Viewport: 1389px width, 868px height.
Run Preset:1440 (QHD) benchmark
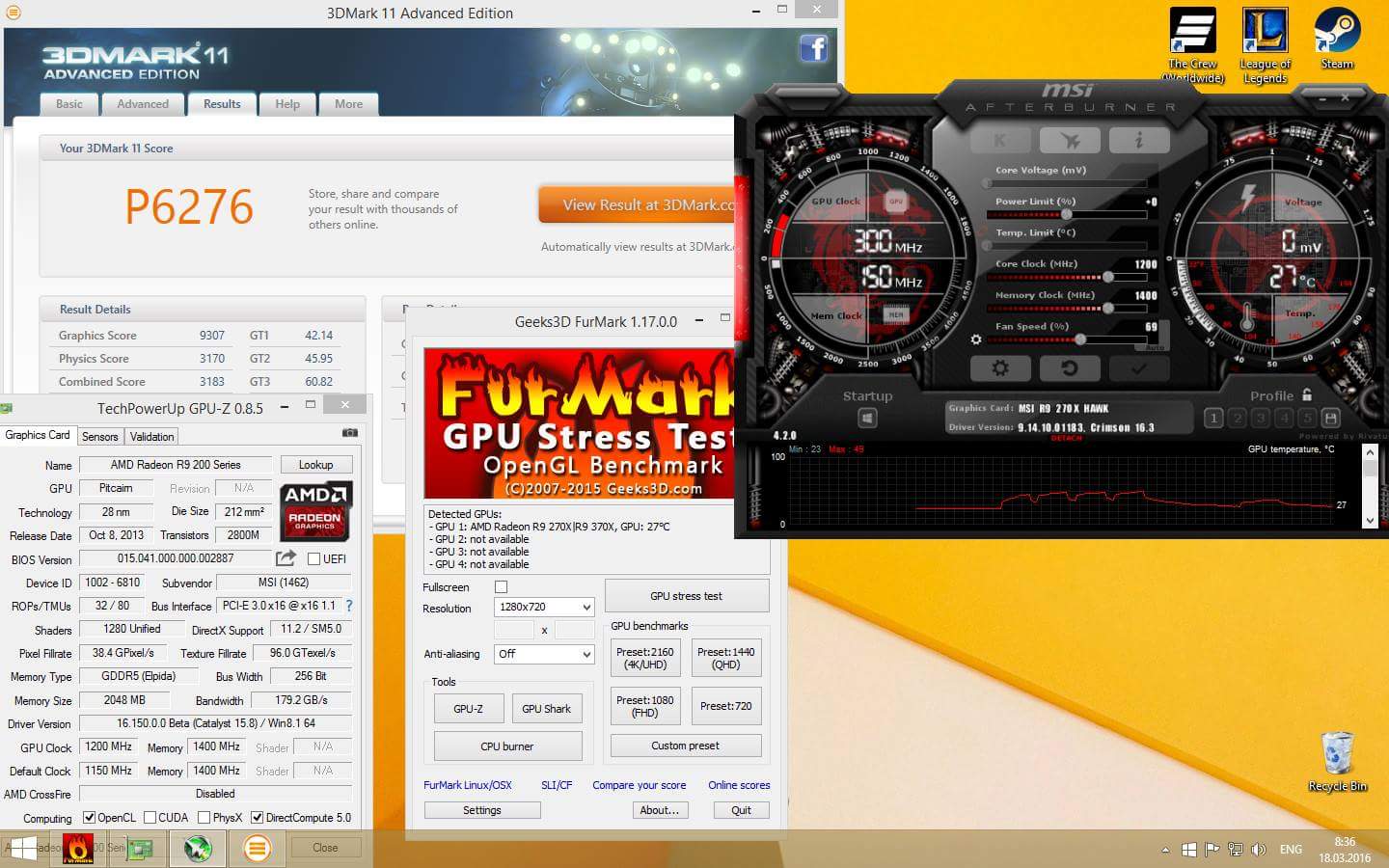tap(726, 658)
